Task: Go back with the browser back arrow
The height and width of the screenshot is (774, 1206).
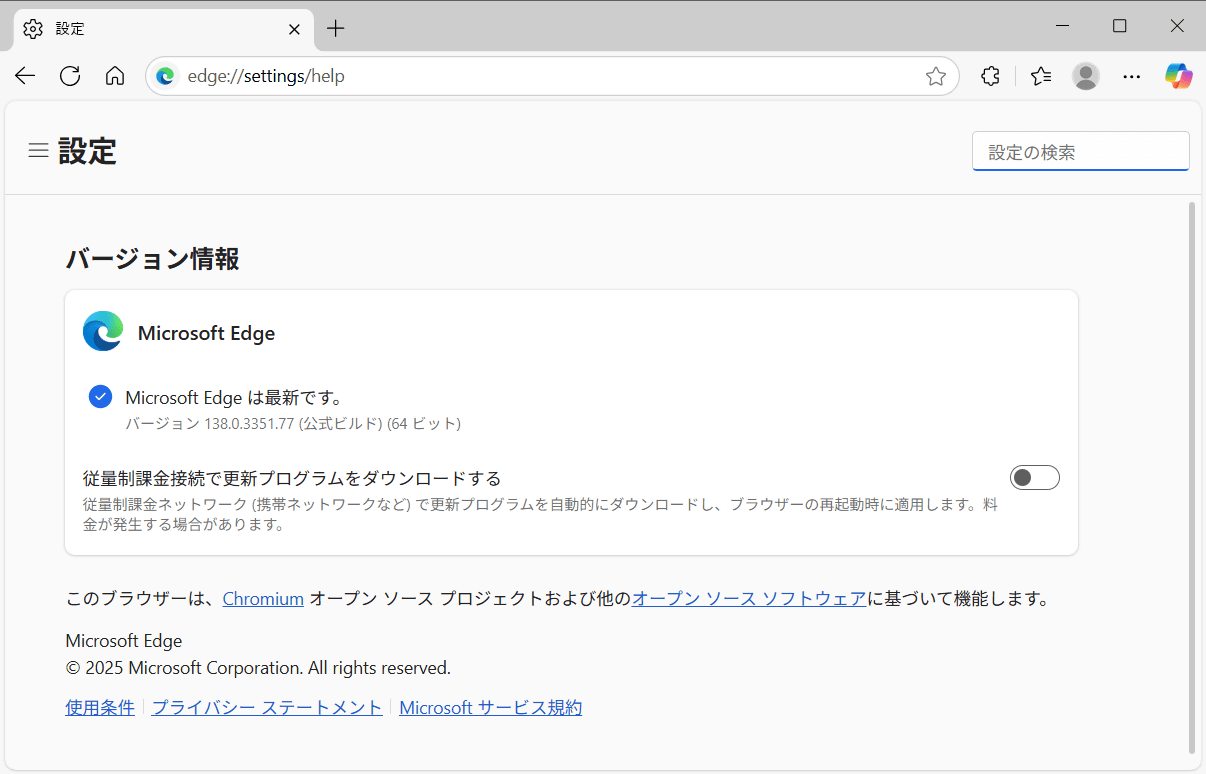Action: coord(25,76)
